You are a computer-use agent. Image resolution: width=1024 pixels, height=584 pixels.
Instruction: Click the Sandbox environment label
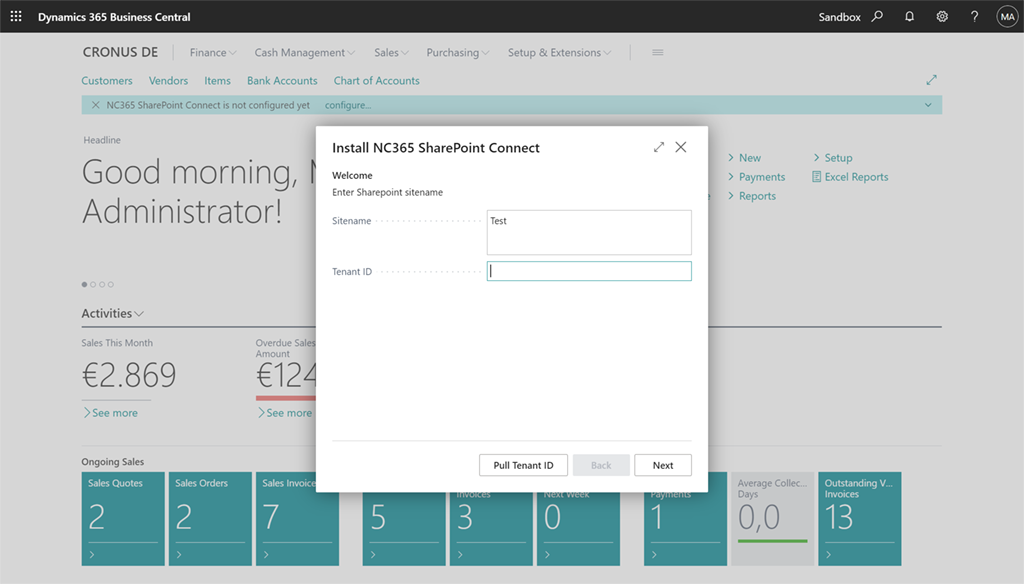[x=839, y=17]
